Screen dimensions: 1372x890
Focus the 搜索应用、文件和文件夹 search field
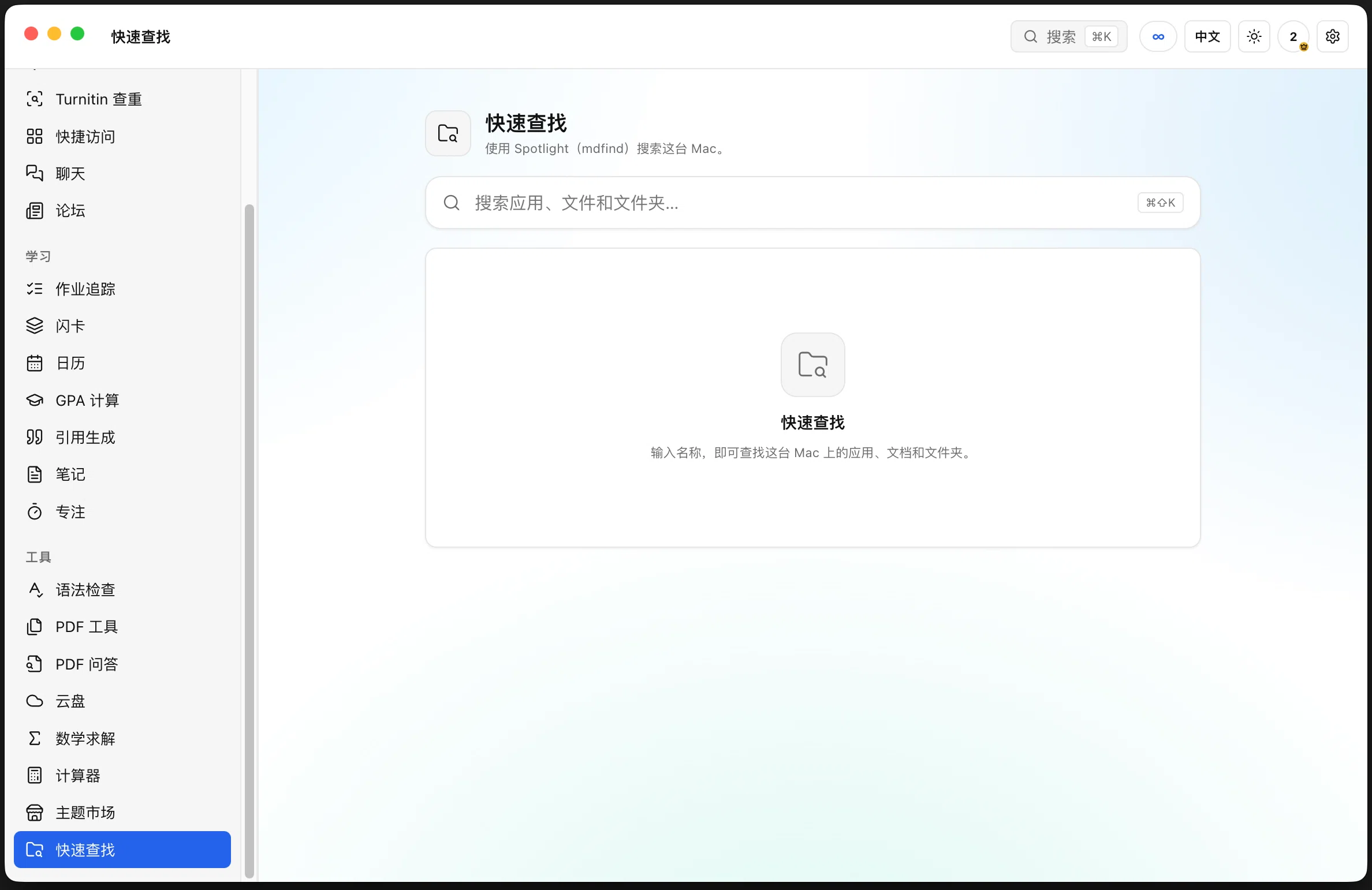[812, 203]
